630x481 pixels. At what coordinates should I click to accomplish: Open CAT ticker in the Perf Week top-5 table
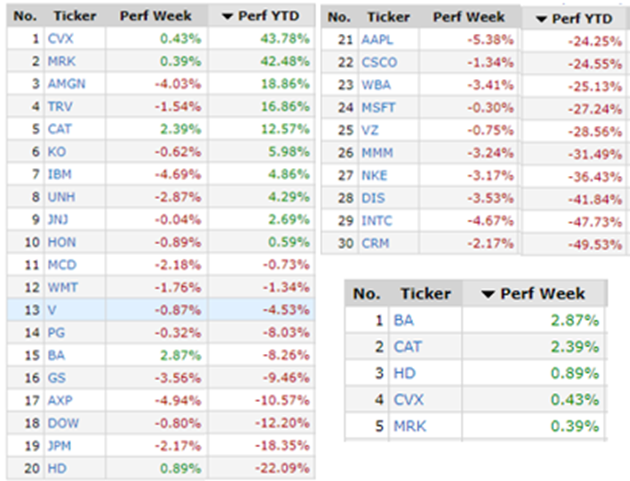pos(408,346)
